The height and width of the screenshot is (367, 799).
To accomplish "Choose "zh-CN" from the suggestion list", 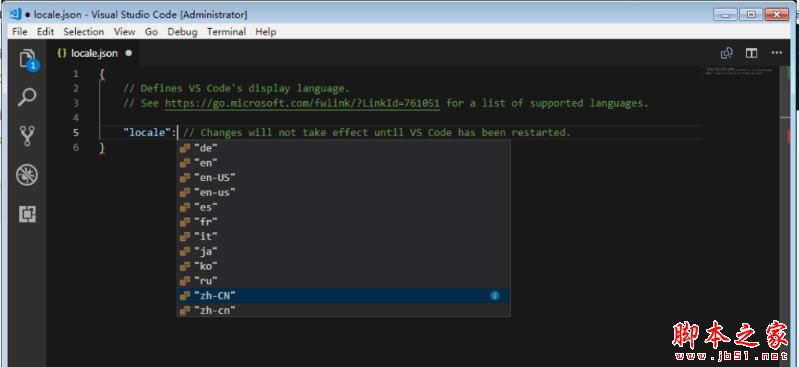I will [x=343, y=296].
